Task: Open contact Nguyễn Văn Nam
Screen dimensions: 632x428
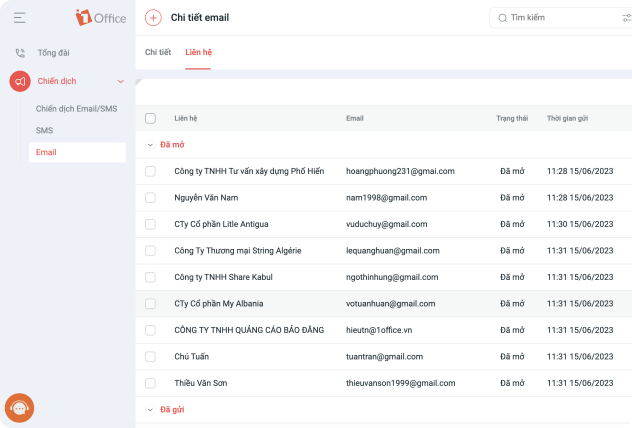Action: pyautogui.click(x=206, y=198)
